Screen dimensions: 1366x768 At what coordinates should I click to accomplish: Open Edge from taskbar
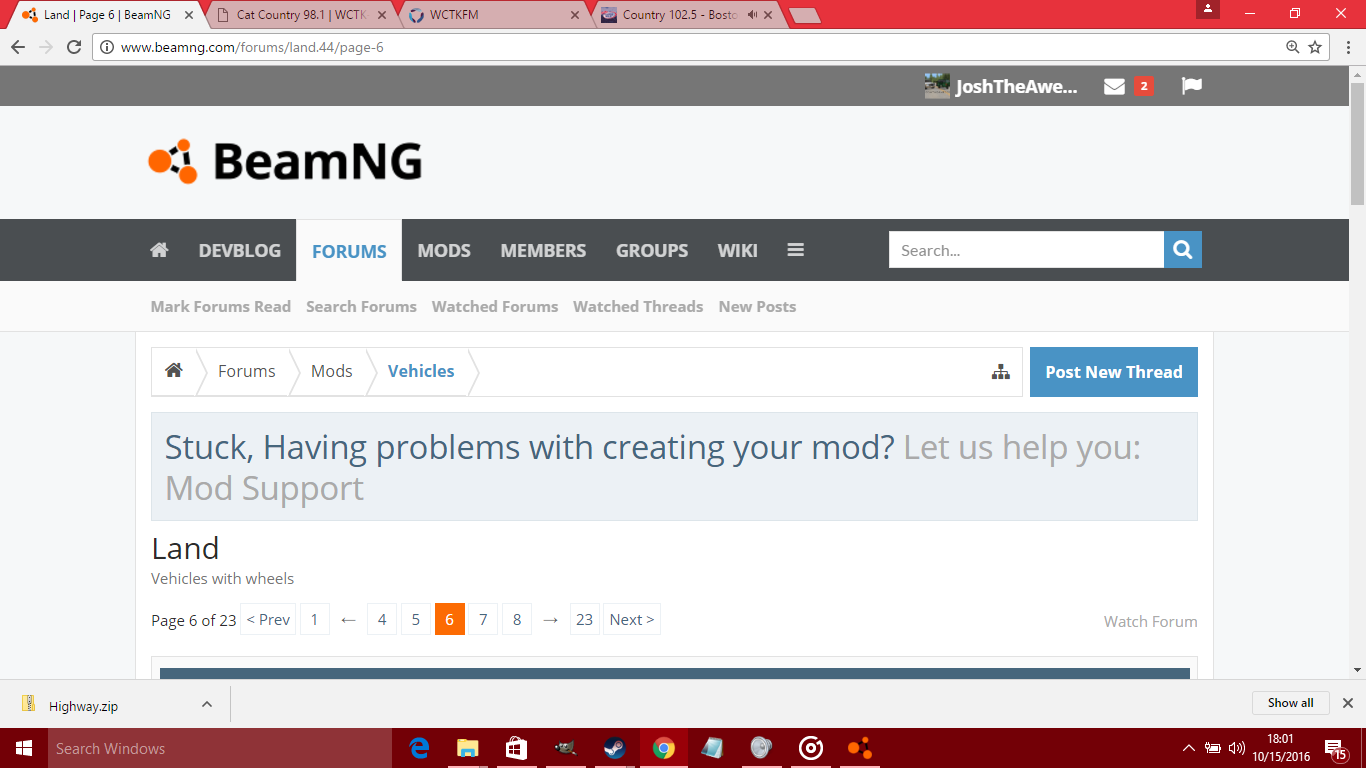coord(419,748)
